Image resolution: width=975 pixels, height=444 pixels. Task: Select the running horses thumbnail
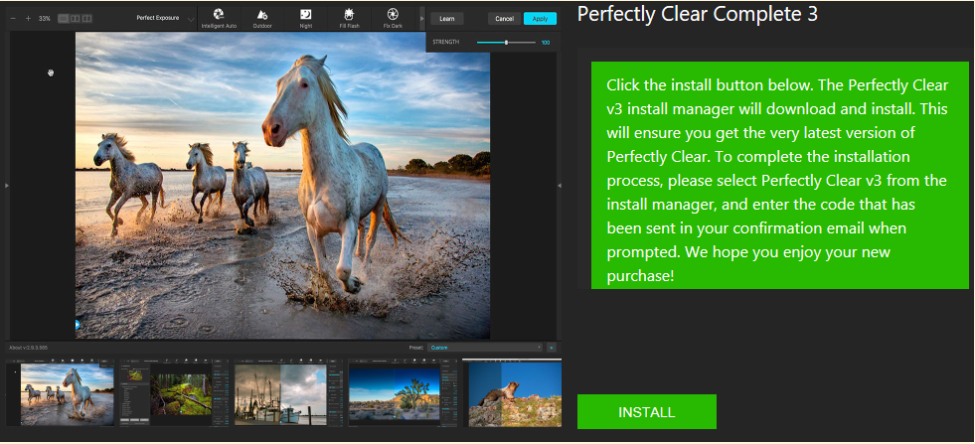(60, 393)
